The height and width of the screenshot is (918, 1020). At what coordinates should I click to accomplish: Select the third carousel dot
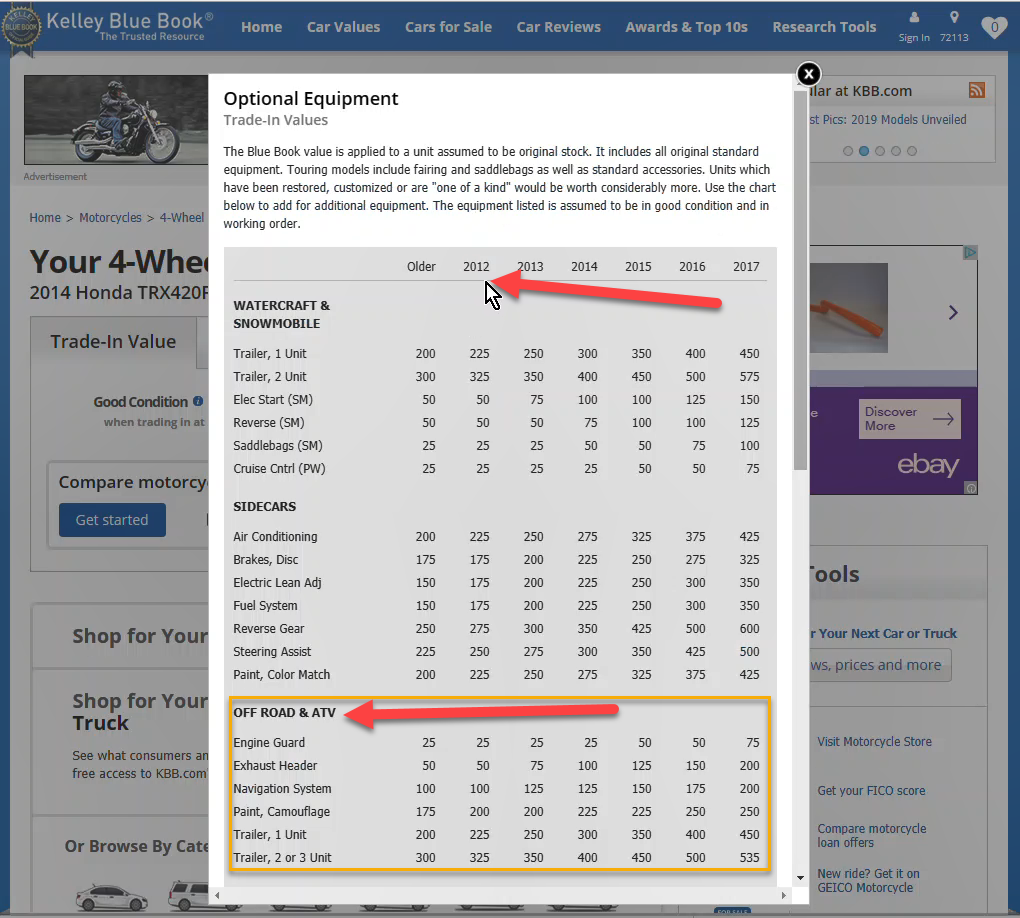(x=880, y=151)
